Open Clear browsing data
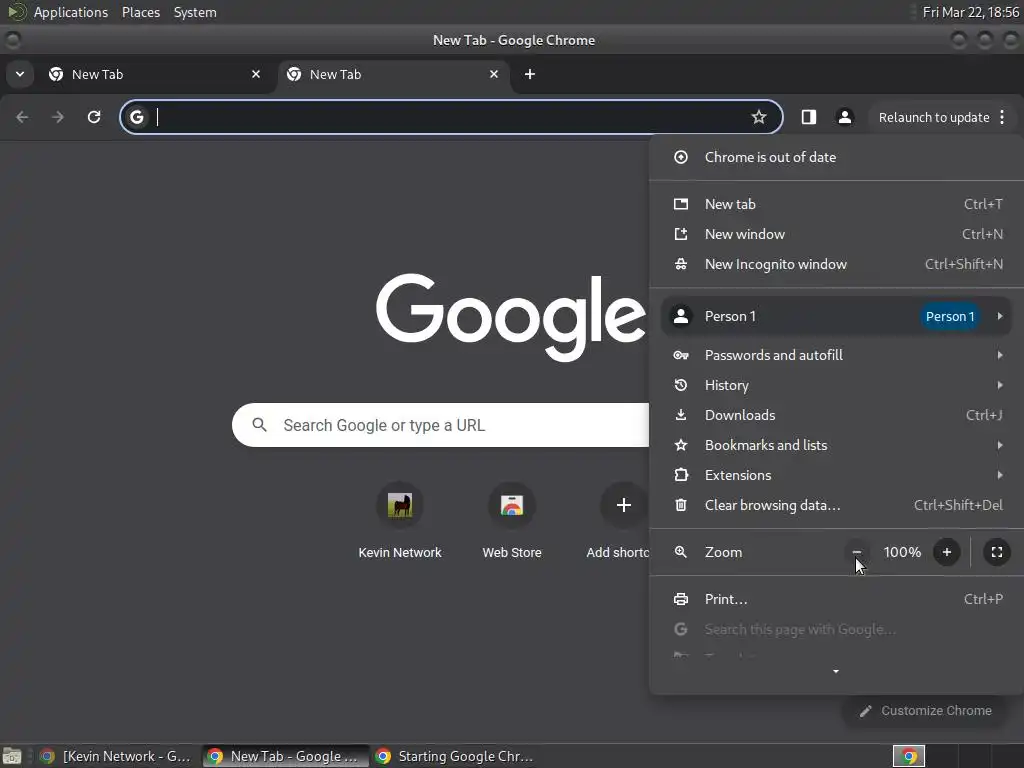This screenshot has height=768, width=1024. point(837,505)
